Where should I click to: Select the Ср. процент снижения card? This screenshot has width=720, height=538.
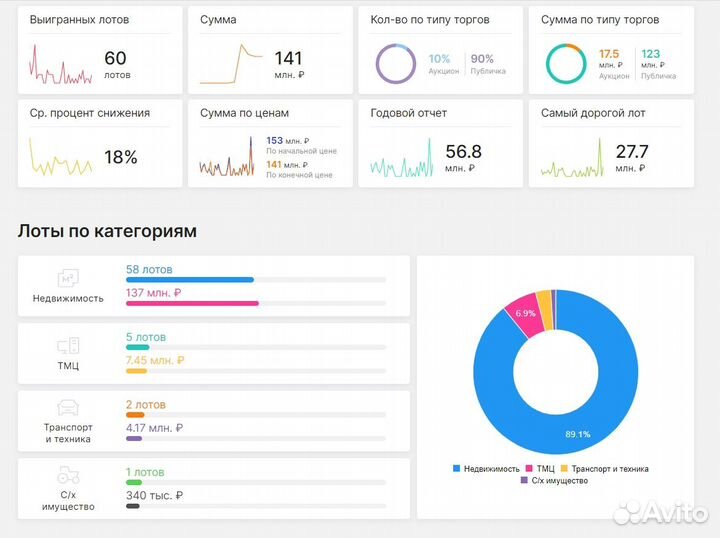(x=100, y=142)
